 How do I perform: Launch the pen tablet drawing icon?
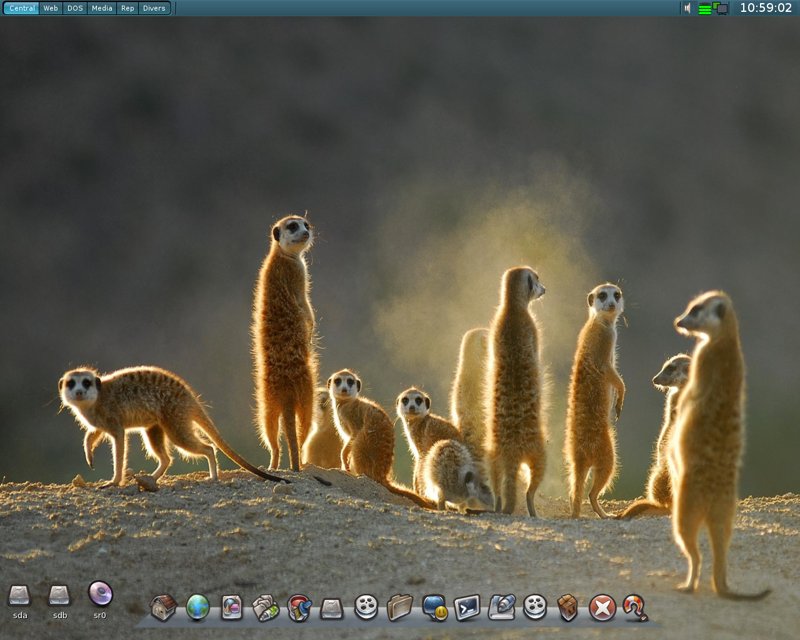click(502, 607)
